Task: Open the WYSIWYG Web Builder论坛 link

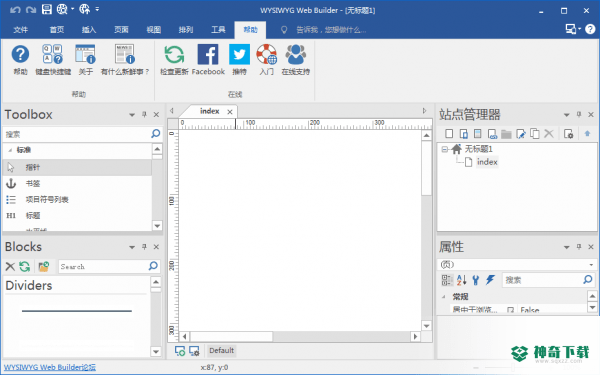Action: click(x=50, y=367)
